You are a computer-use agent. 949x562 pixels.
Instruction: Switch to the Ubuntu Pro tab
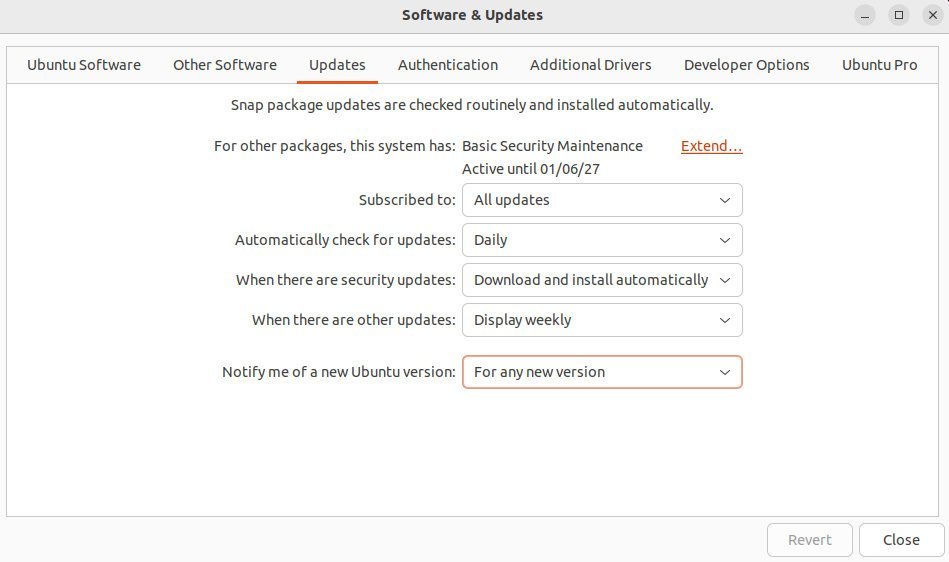[879, 65]
